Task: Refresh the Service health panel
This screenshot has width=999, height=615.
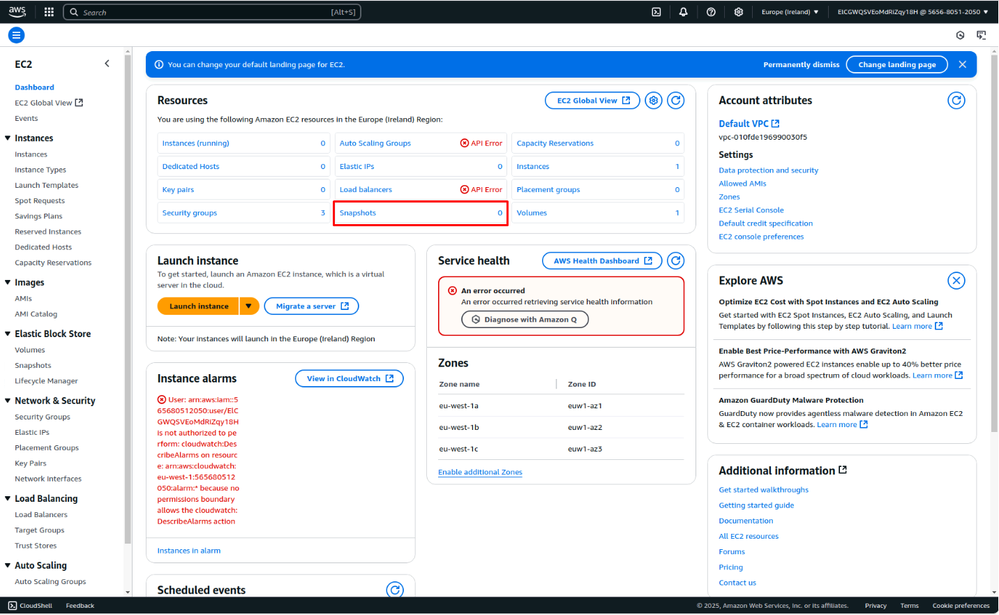Action: (676, 261)
